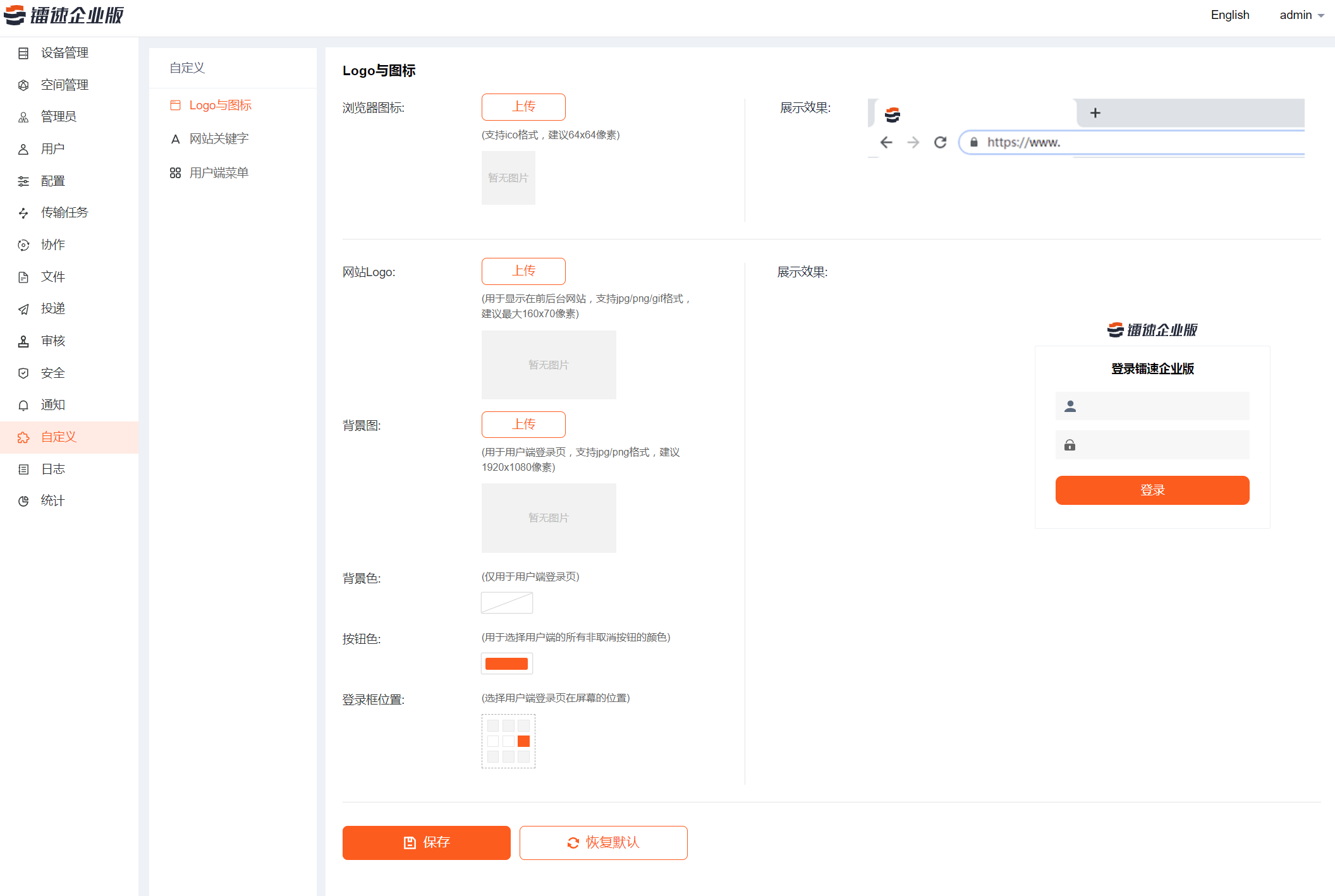Switch to 用户端菜单 section

219,173
